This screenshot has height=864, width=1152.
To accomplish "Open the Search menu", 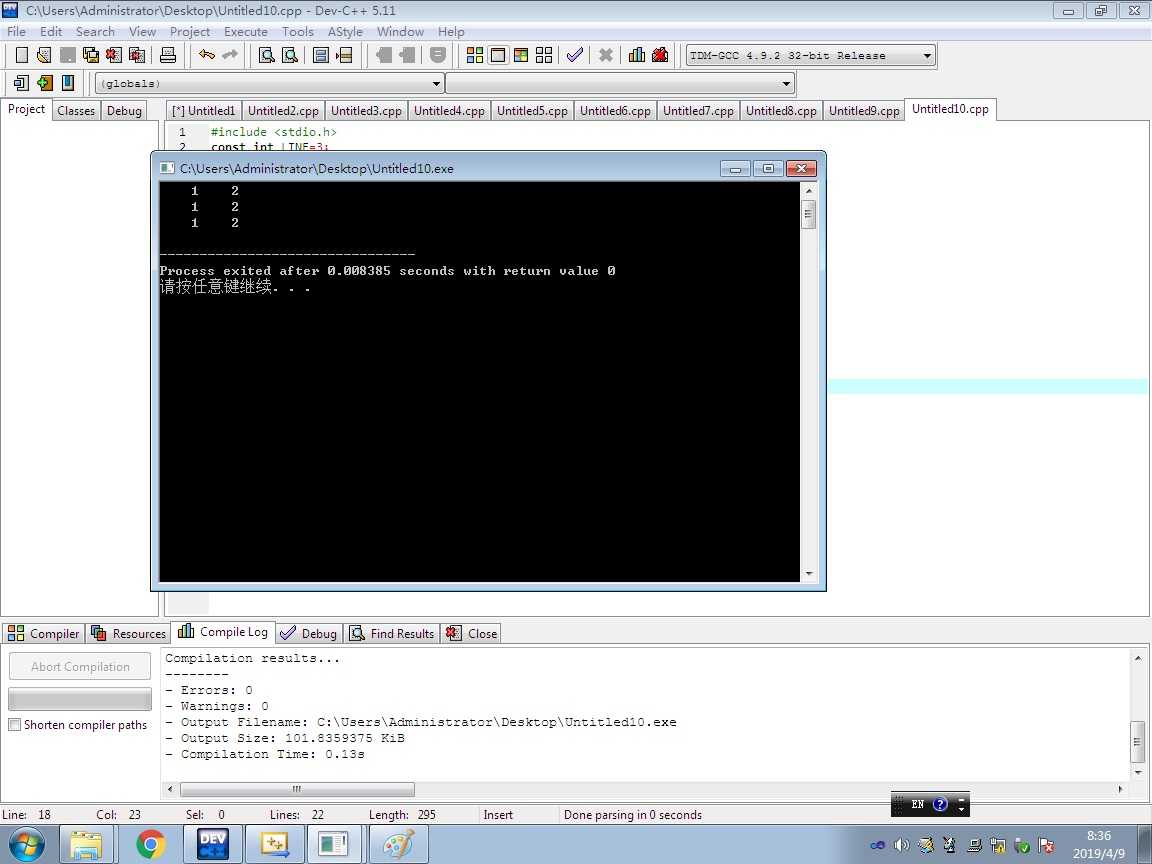I will pos(95,32).
